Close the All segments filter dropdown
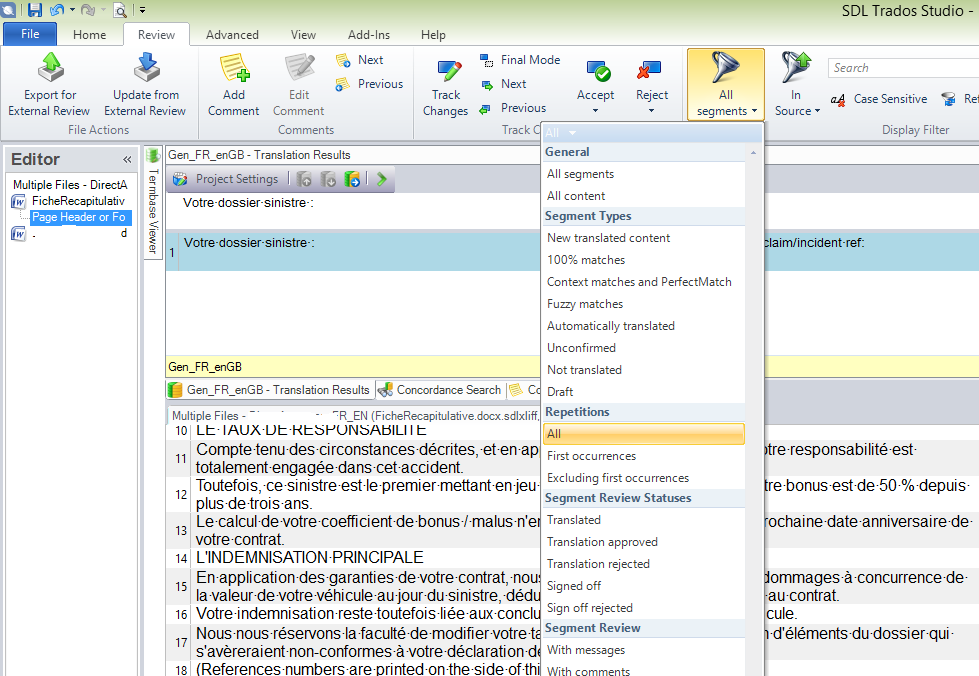The image size is (979, 676). point(726,84)
